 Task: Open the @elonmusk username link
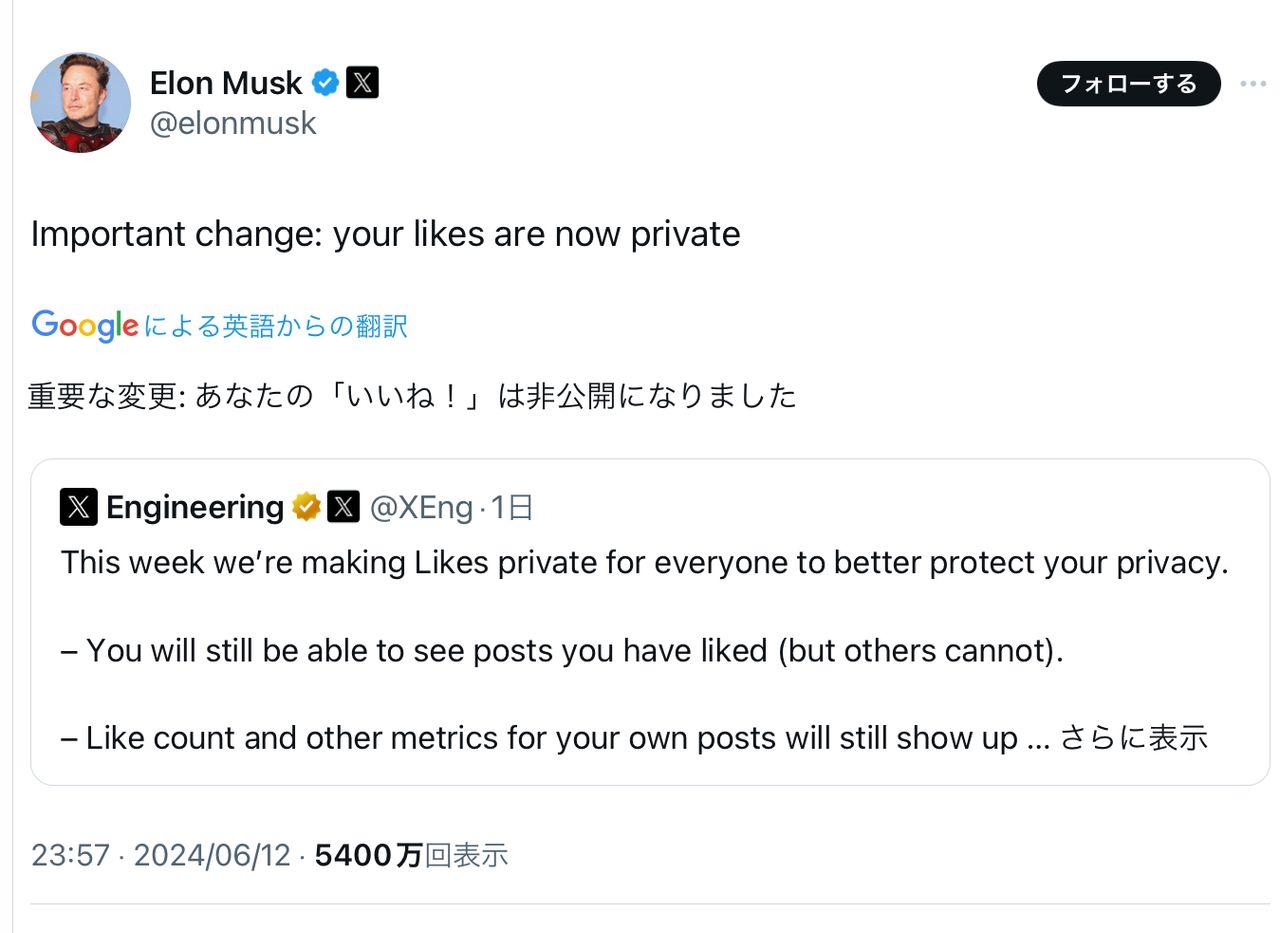[x=233, y=122]
